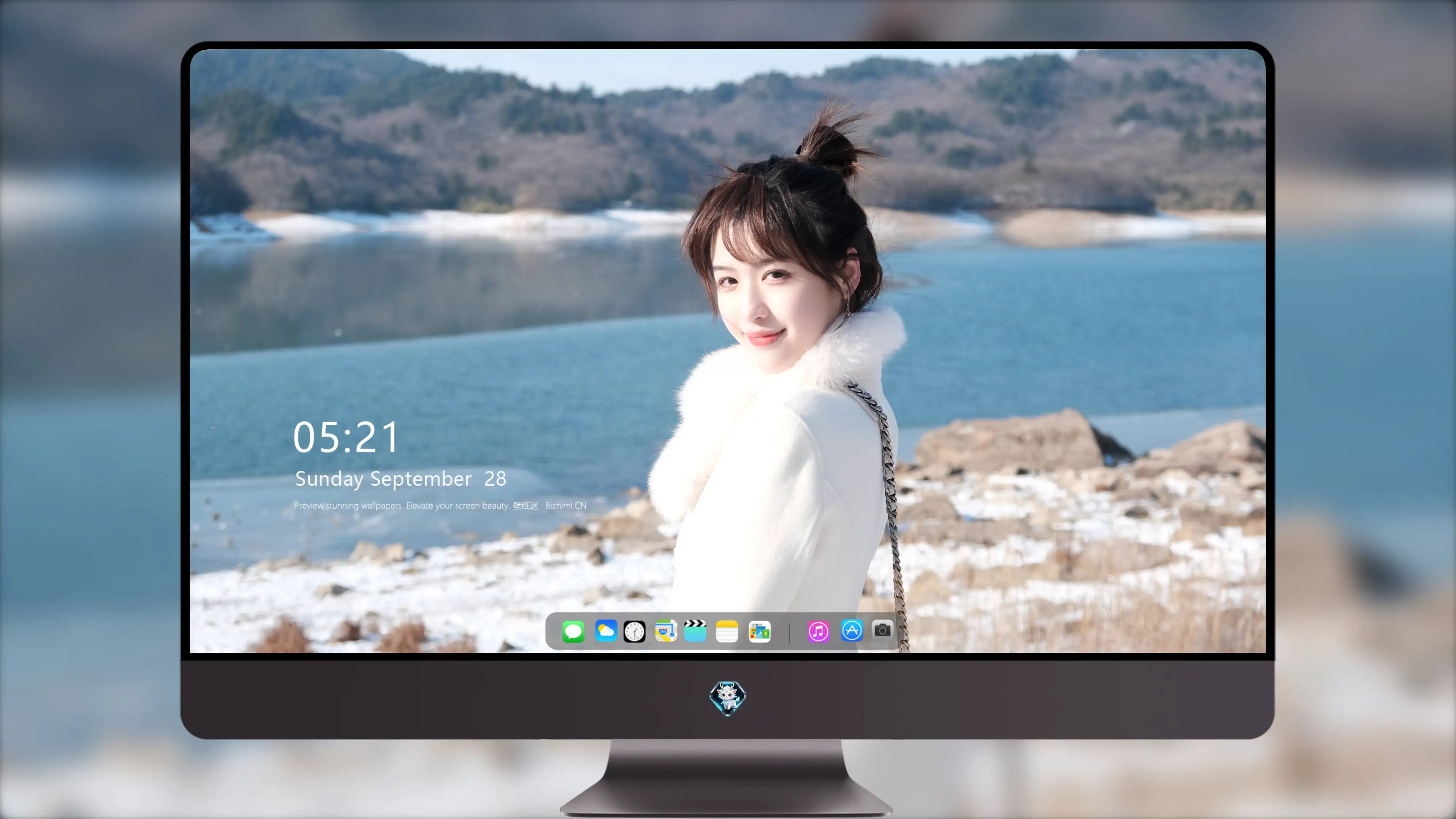Open the Passbook cards app icon
The width and height of the screenshot is (1456, 819).
coord(759,631)
